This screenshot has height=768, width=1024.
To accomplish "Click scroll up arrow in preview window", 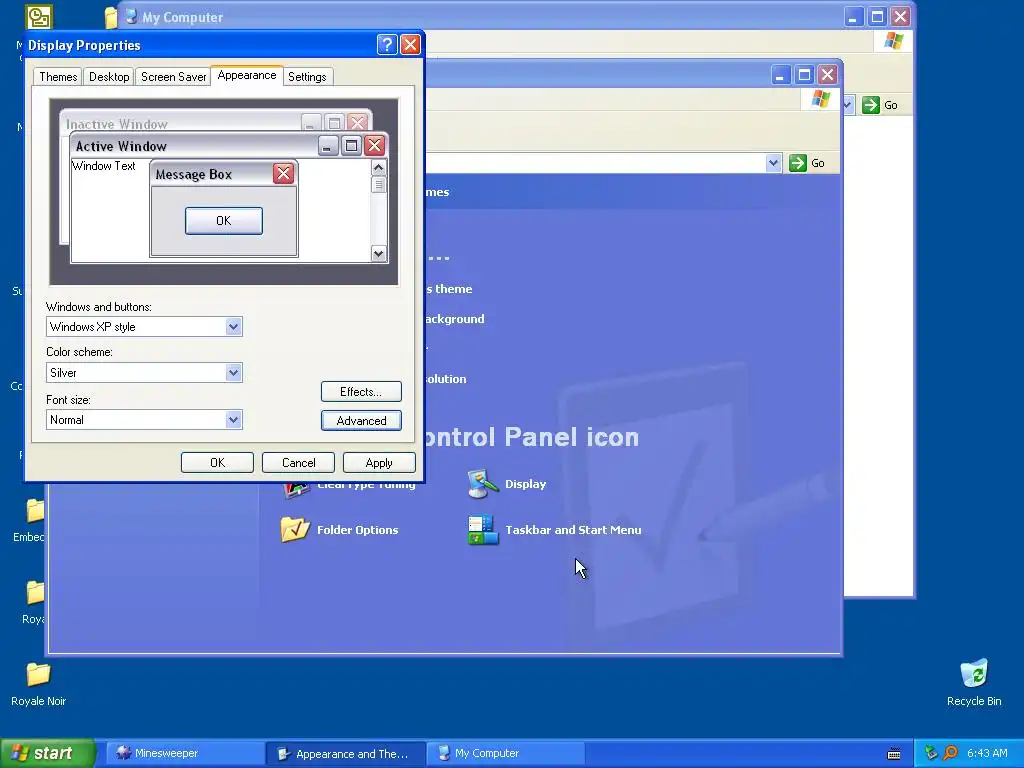I will click(x=378, y=168).
